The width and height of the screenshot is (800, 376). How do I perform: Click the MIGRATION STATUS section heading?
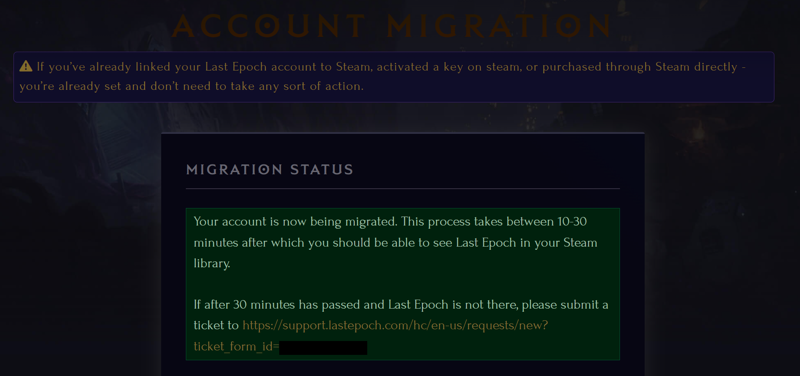tap(270, 170)
